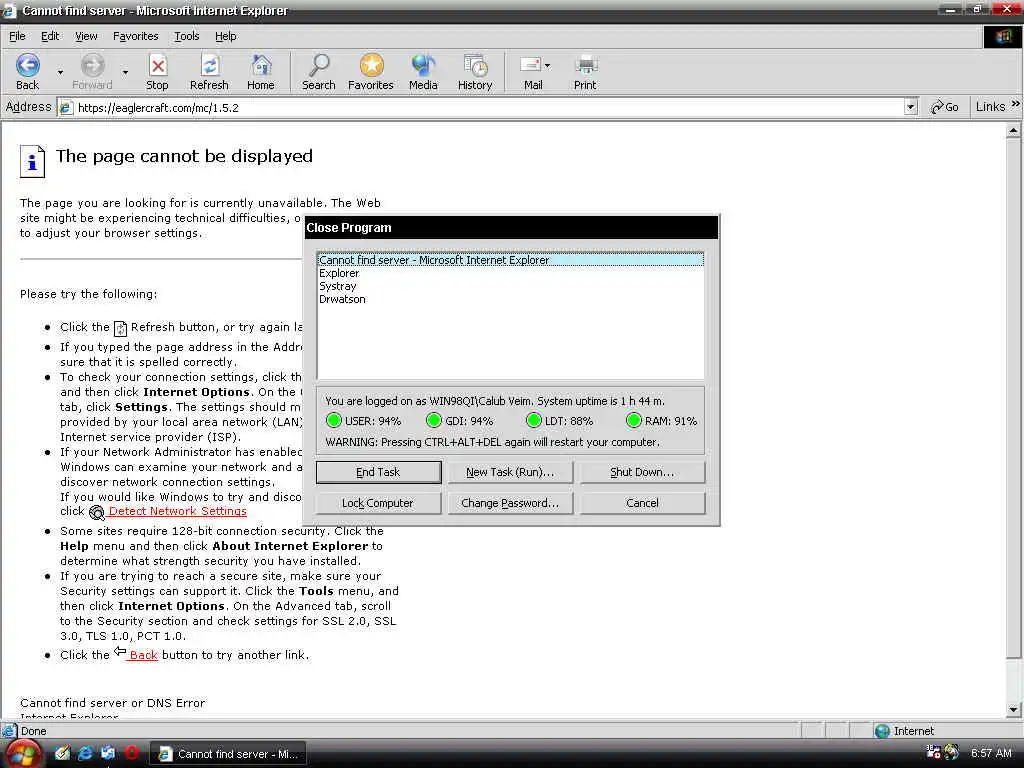Open the Favorites menu
This screenshot has width=1024, height=768.
(135, 37)
